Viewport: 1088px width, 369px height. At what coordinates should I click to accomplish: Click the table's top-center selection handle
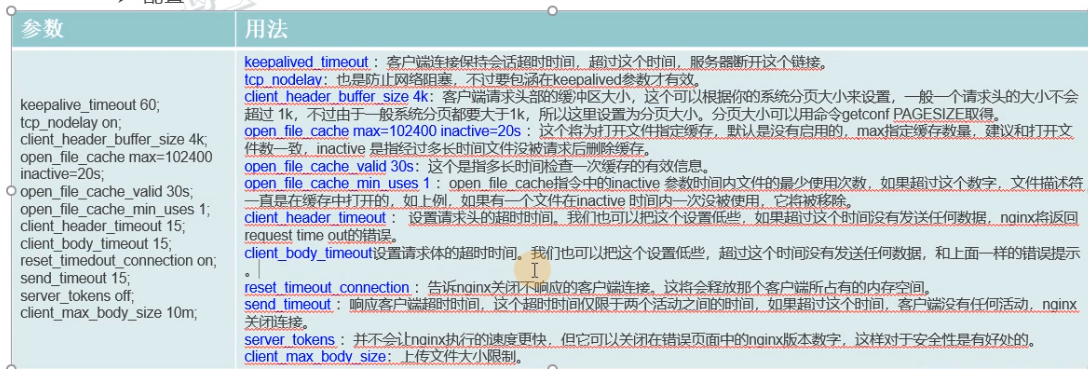552,10
